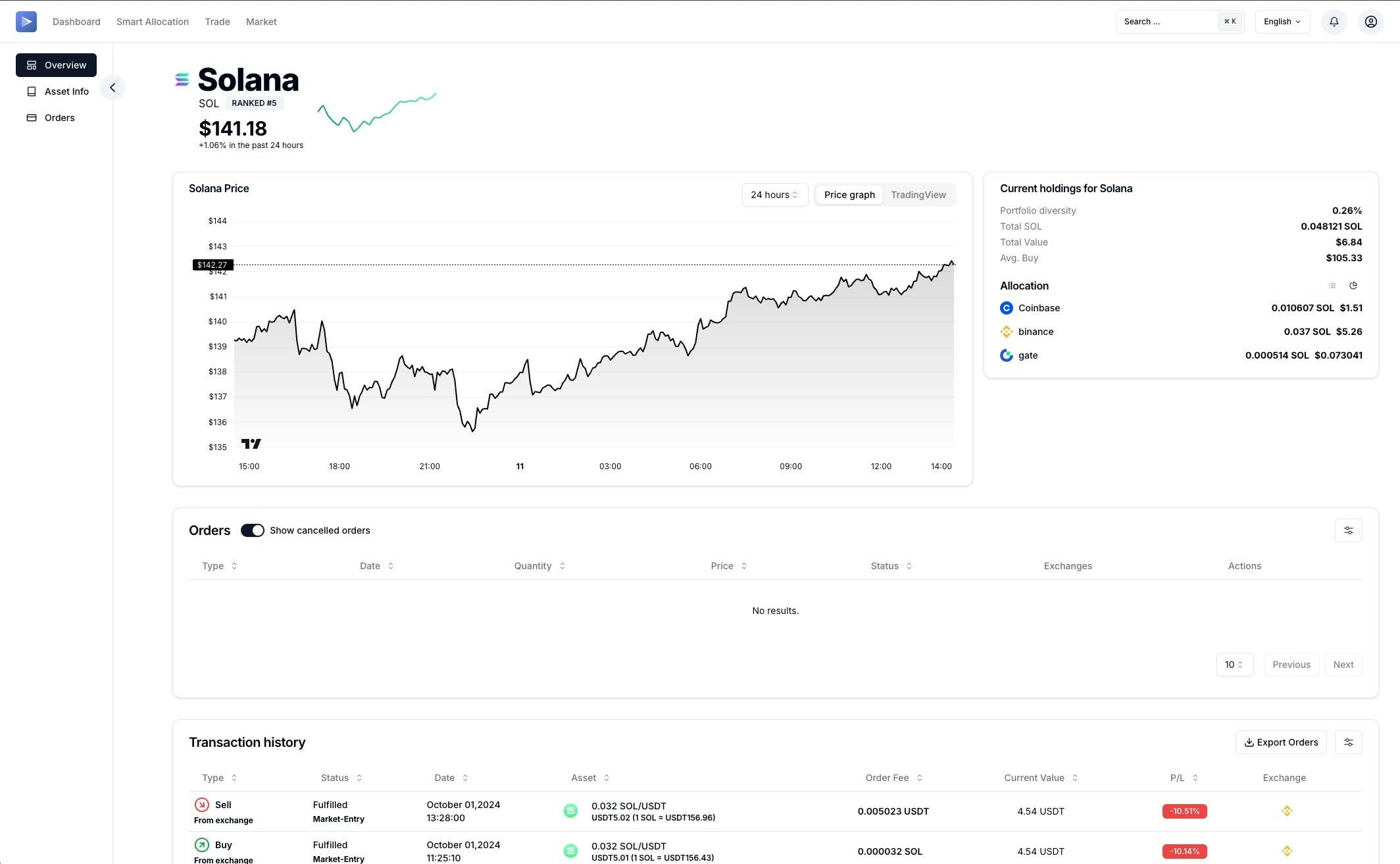Expand the rows-per-page selector showing 10
Image resolution: width=1400 pixels, height=864 pixels.
pos(1234,665)
